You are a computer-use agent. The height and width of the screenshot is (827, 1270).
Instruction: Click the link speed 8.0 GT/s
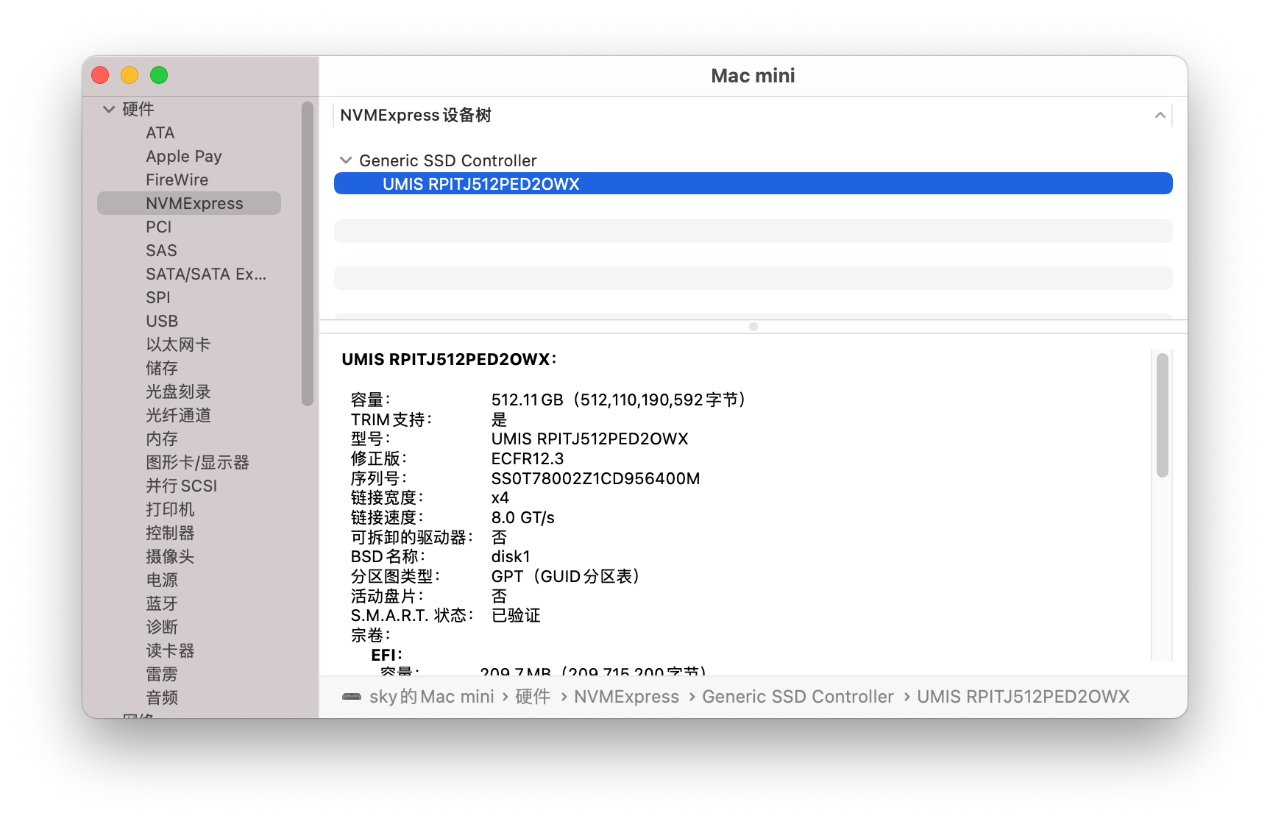coord(522,517)
